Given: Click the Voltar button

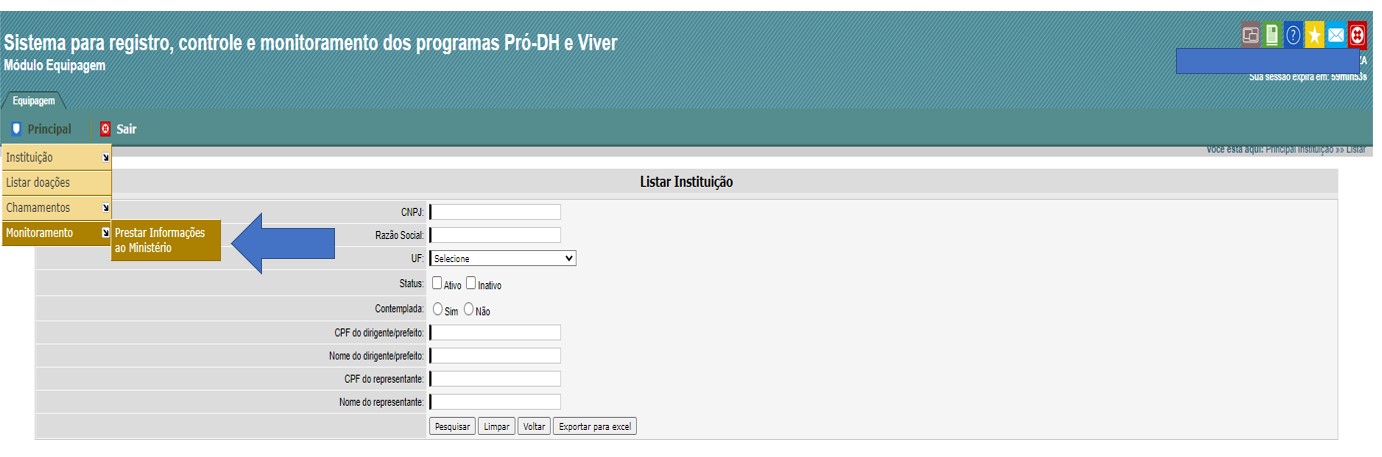Looking at the screenshot, I should click(534, 426).
